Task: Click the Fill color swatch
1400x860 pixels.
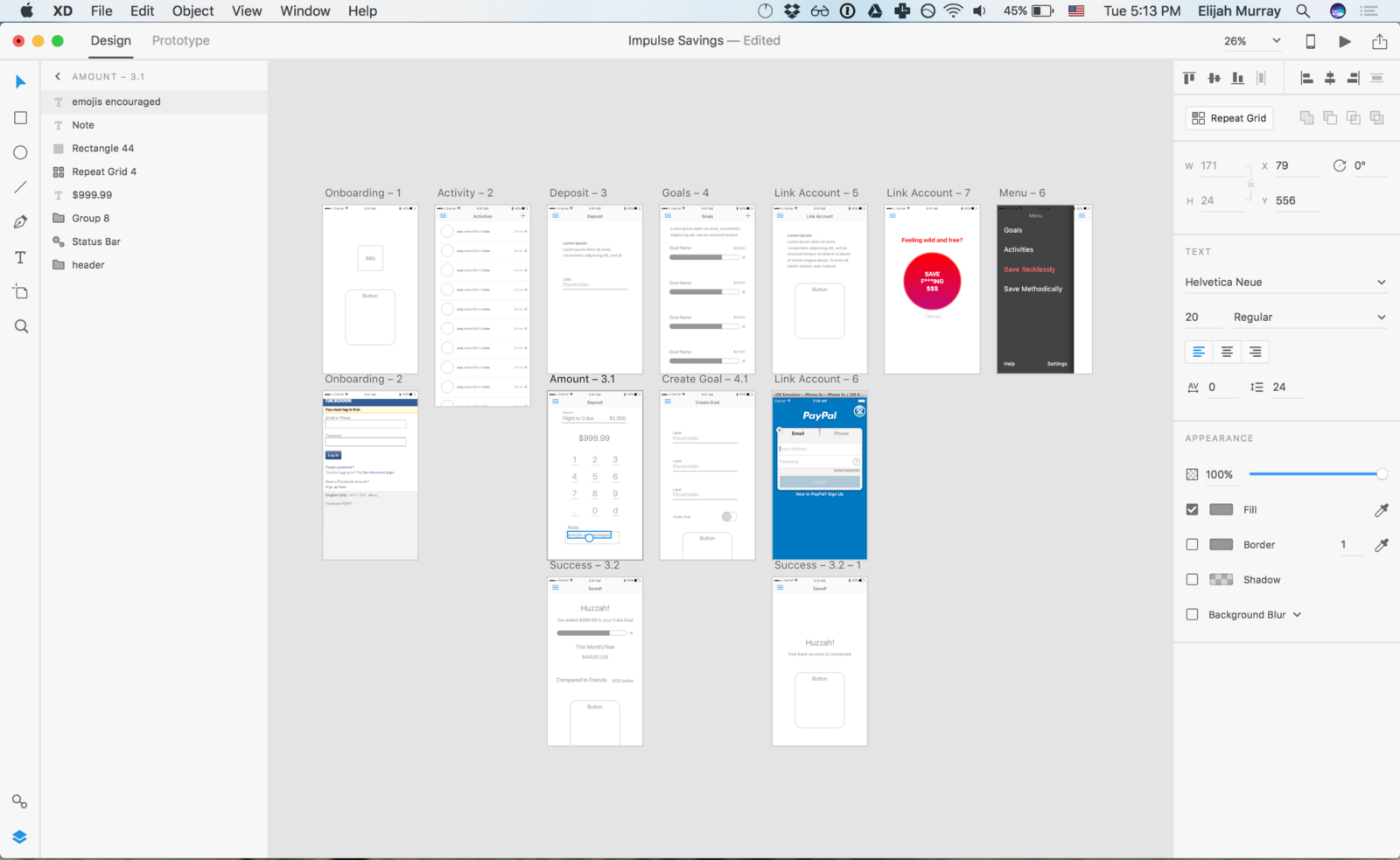Action: point(1221,509)
